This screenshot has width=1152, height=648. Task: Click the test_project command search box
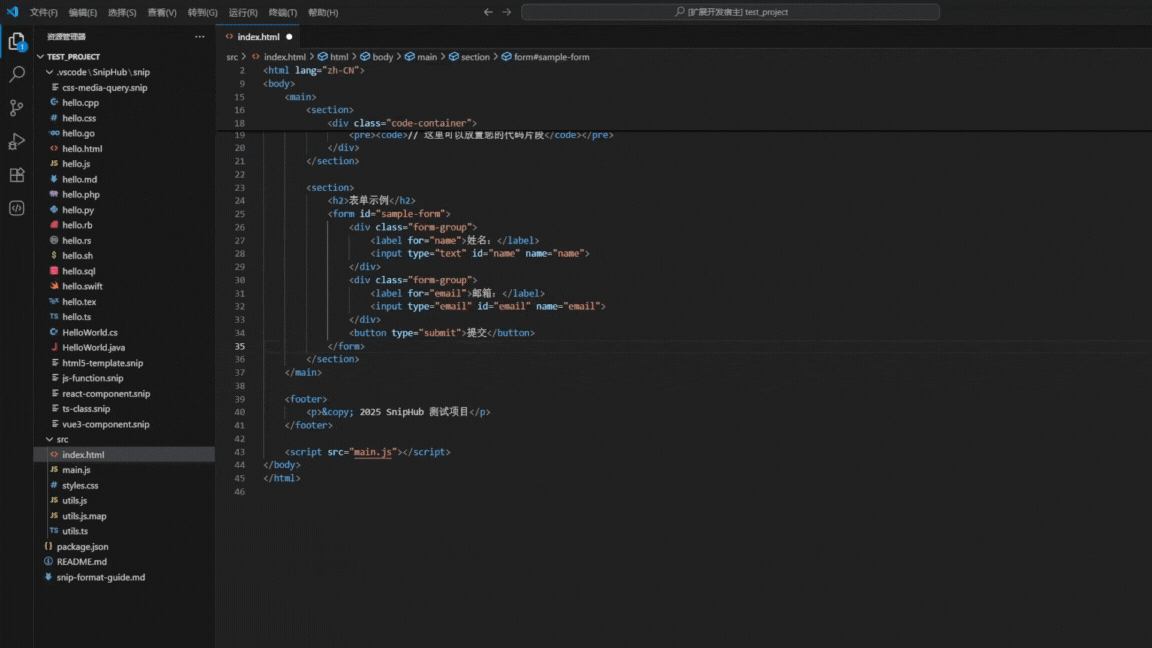(x=730, y=12)
